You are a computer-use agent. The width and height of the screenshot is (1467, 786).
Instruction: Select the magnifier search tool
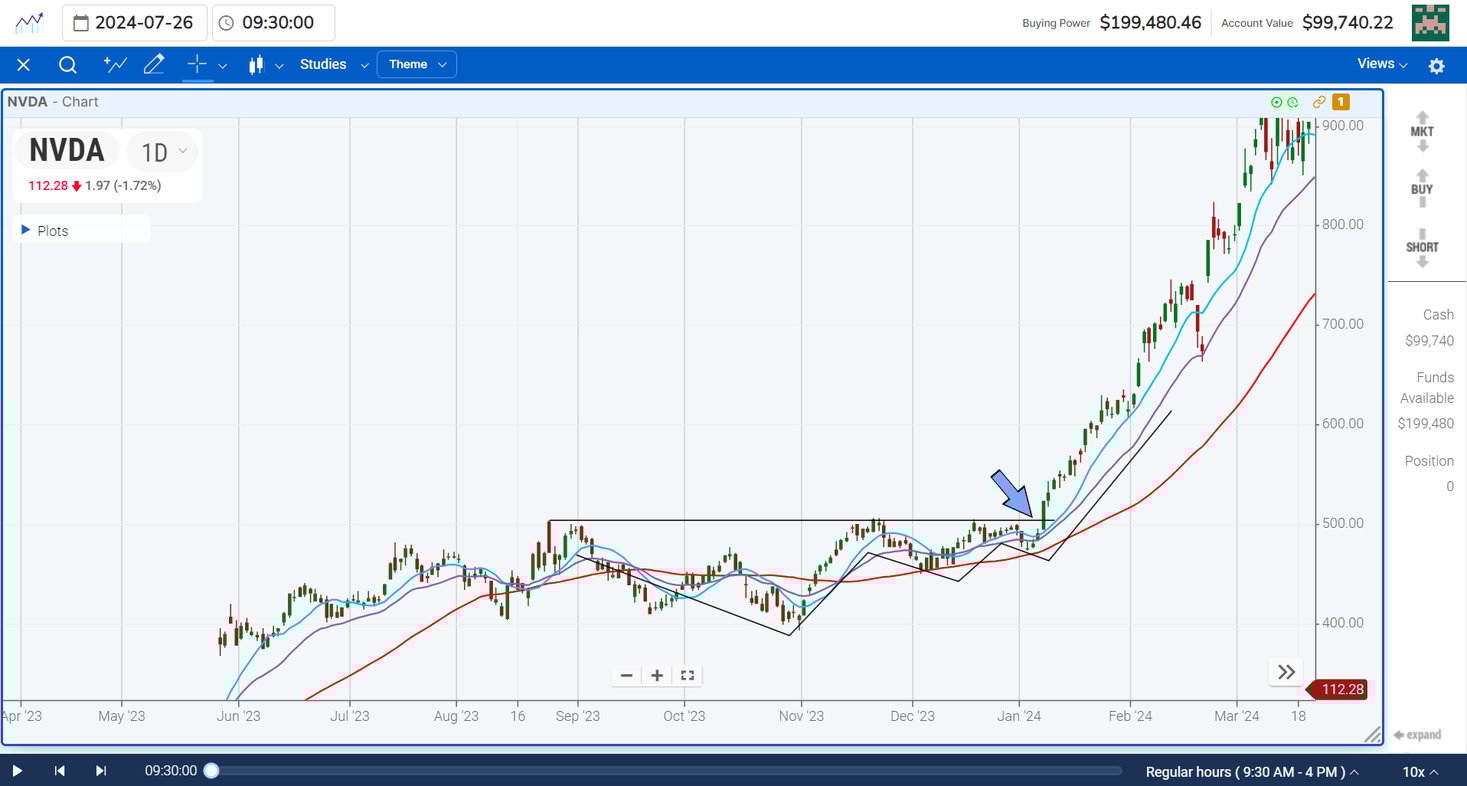pyautogui.click(x=67, y=64)
